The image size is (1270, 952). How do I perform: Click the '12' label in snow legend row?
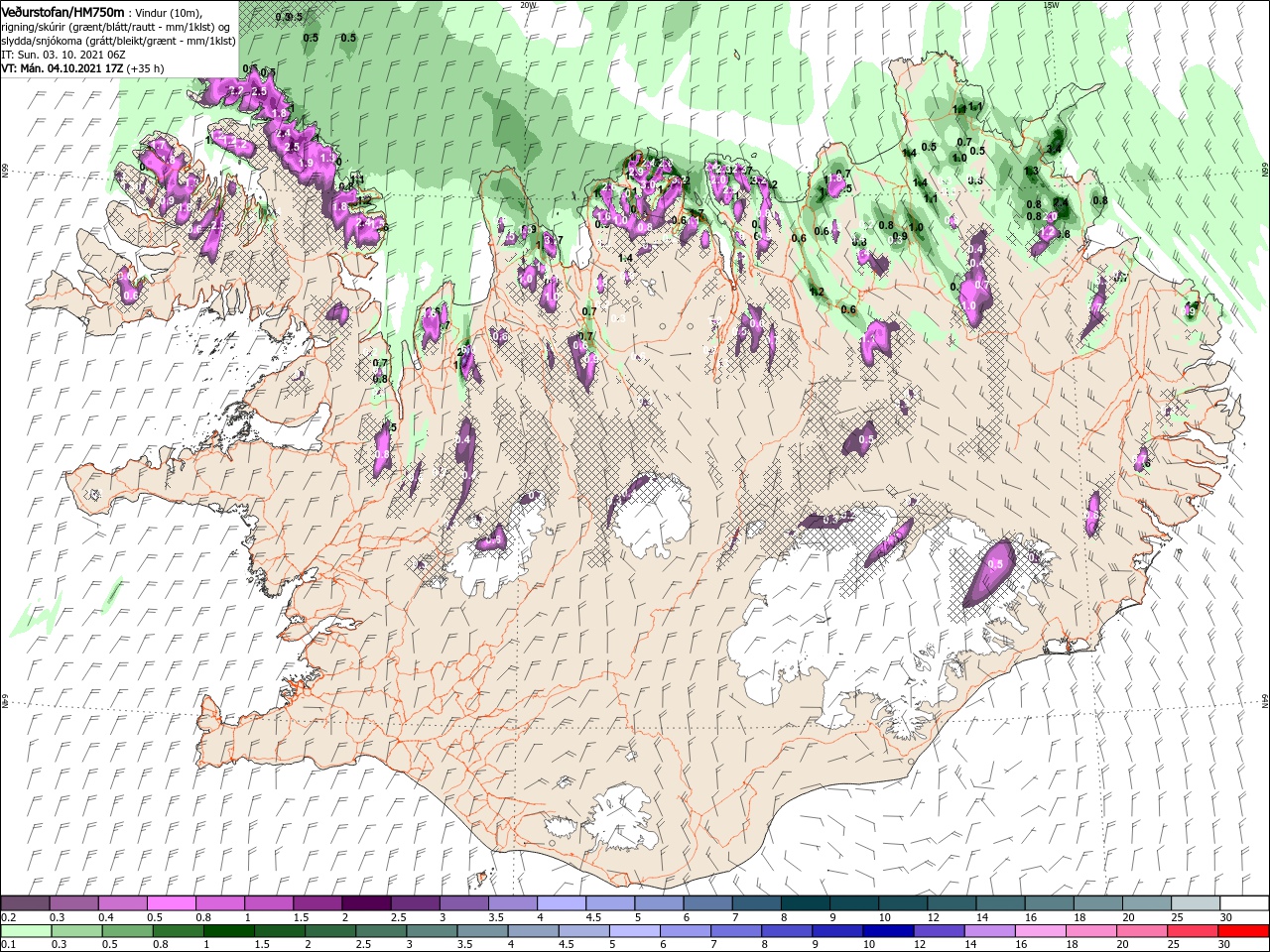coord(935,917)
